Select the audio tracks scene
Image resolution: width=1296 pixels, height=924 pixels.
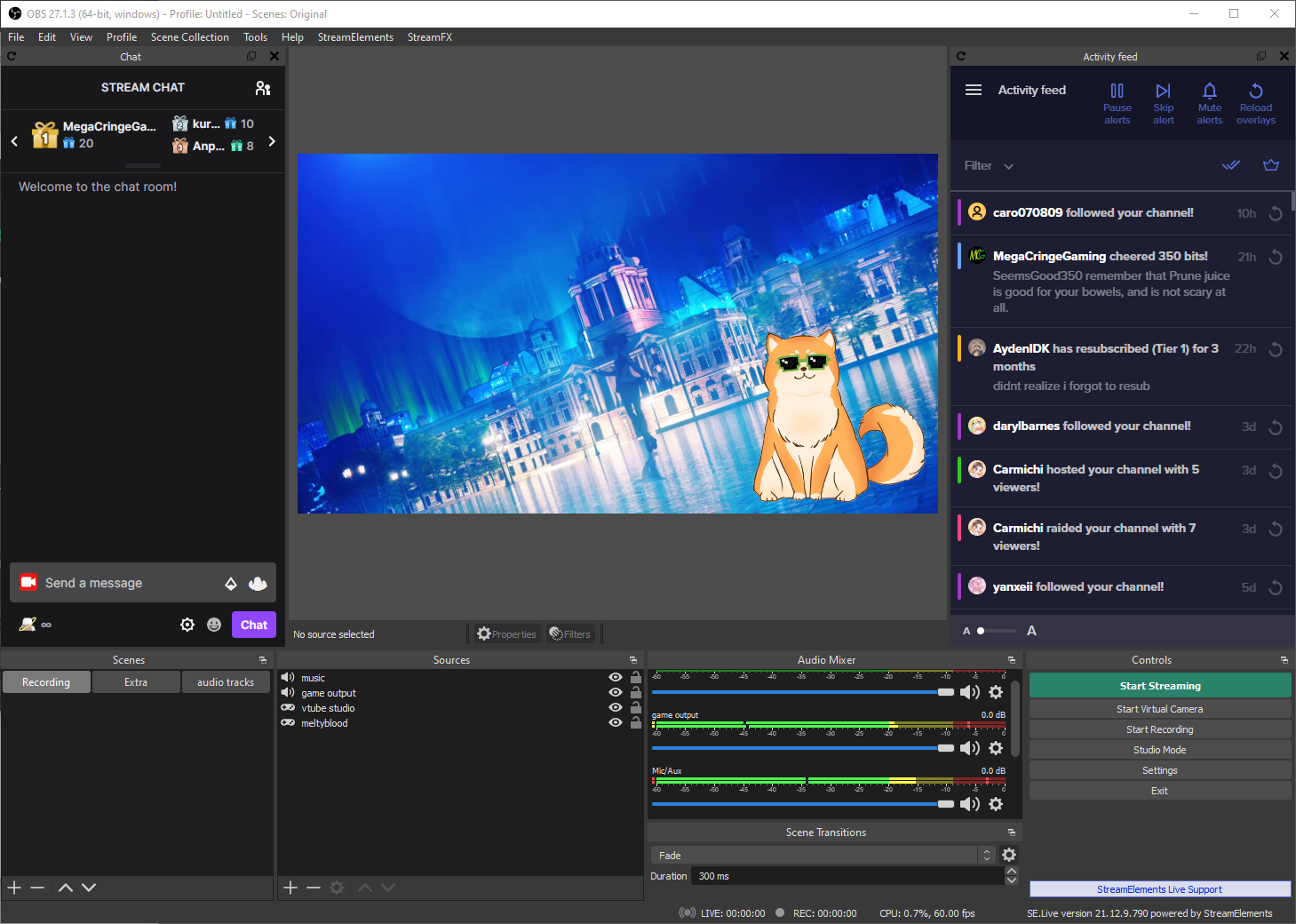(x=226, y=682)
